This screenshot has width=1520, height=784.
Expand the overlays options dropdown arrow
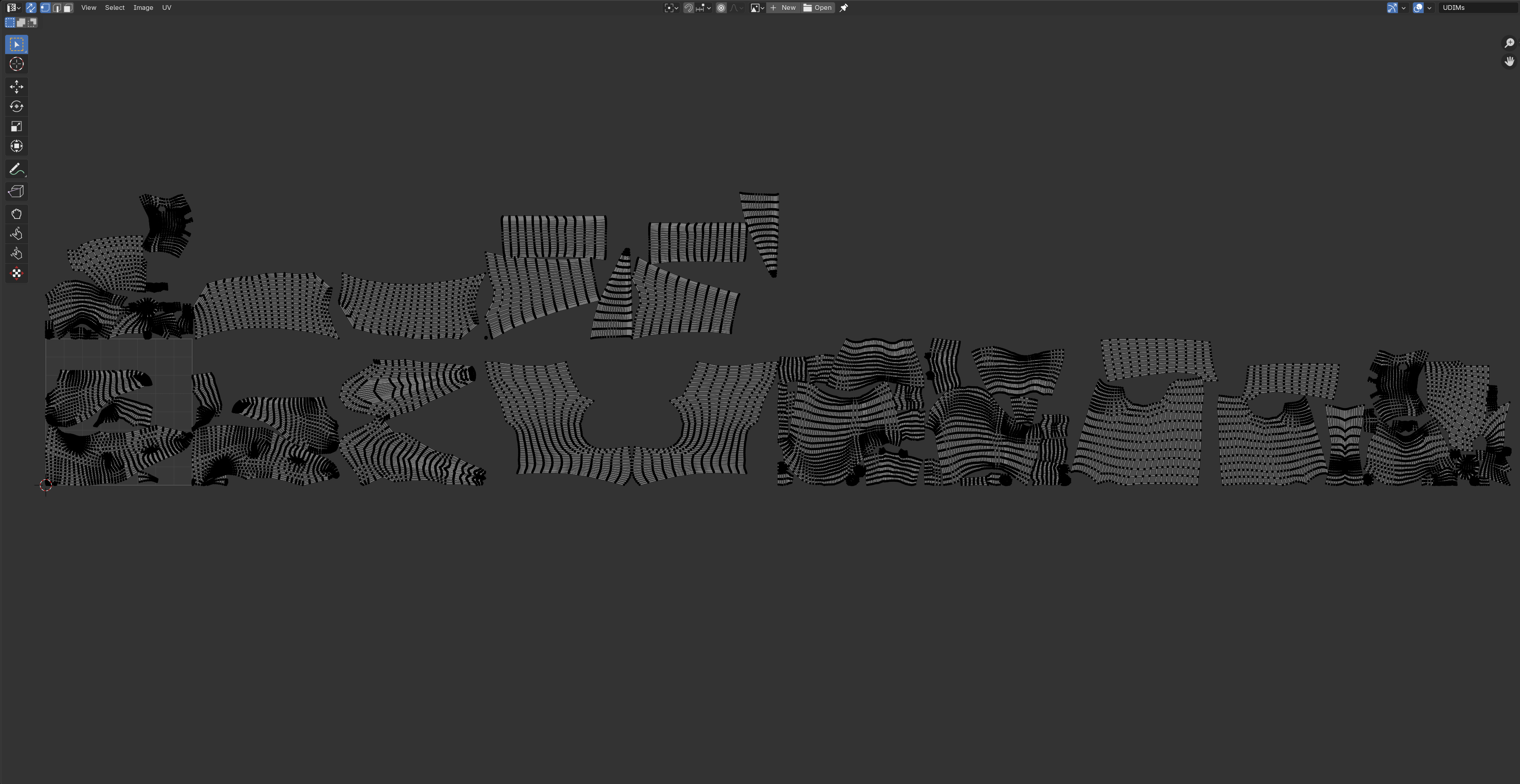(x=1430, y=8)
